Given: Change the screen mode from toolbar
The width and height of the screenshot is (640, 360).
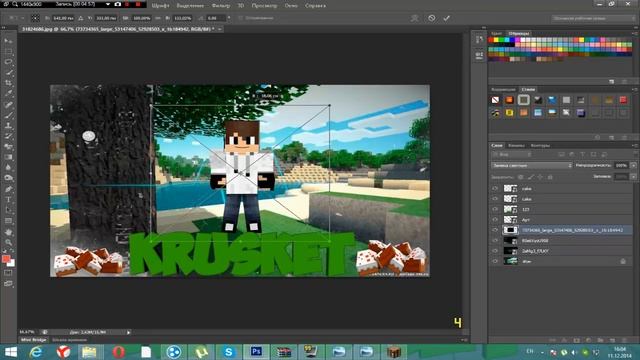Looking at the screenshot, I should coord(8,283).
